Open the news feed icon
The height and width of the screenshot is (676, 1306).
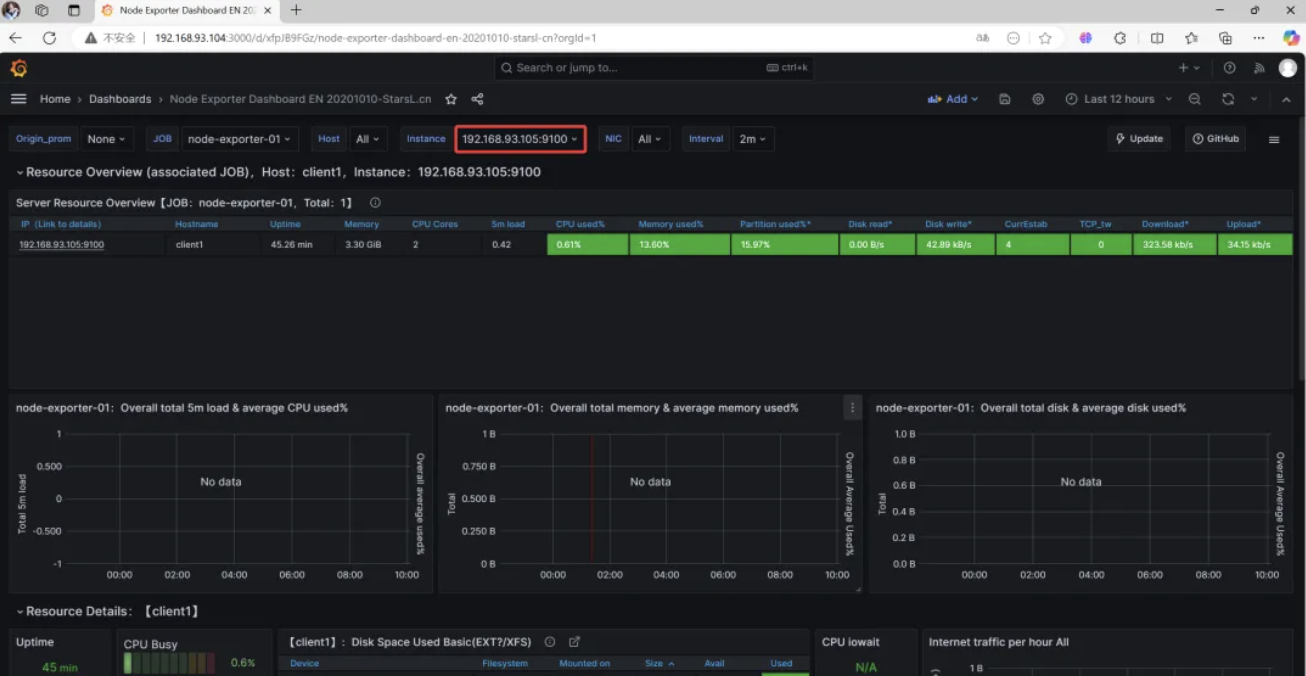1259,68
